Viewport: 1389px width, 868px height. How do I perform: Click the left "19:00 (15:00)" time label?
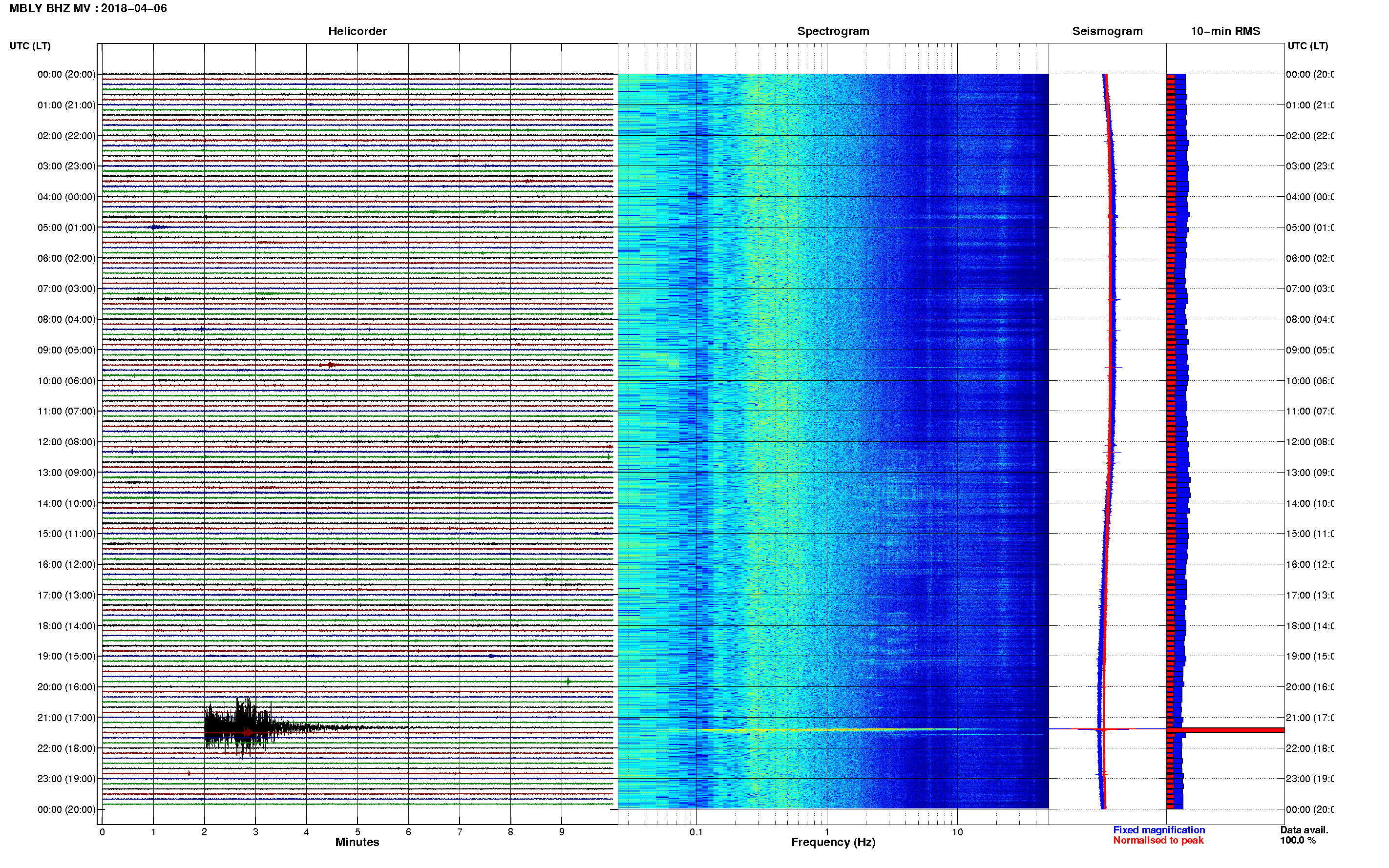click(x=66, y=656)
